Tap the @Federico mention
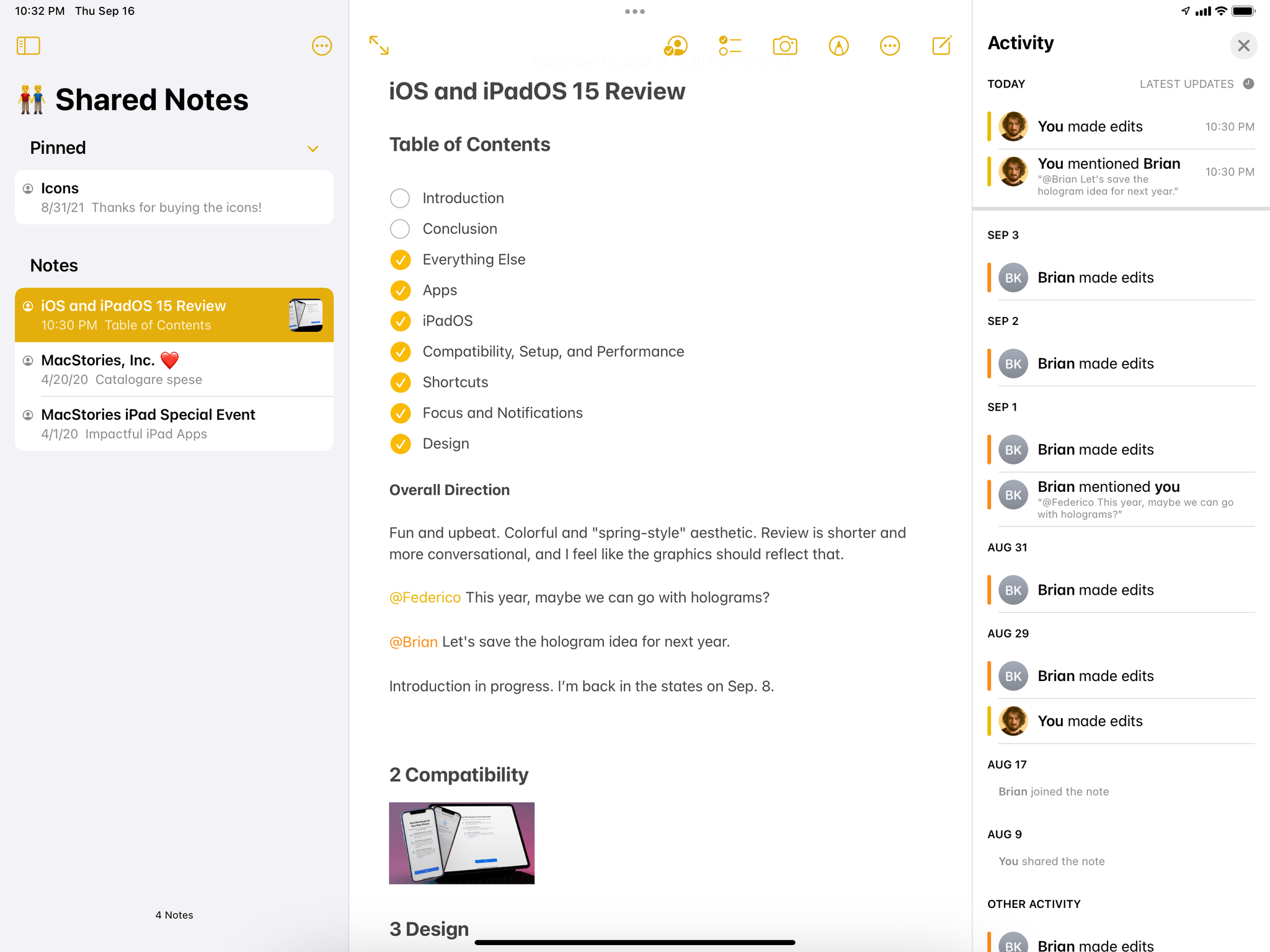The image size is (1270, 952). [x=425, y=597]
